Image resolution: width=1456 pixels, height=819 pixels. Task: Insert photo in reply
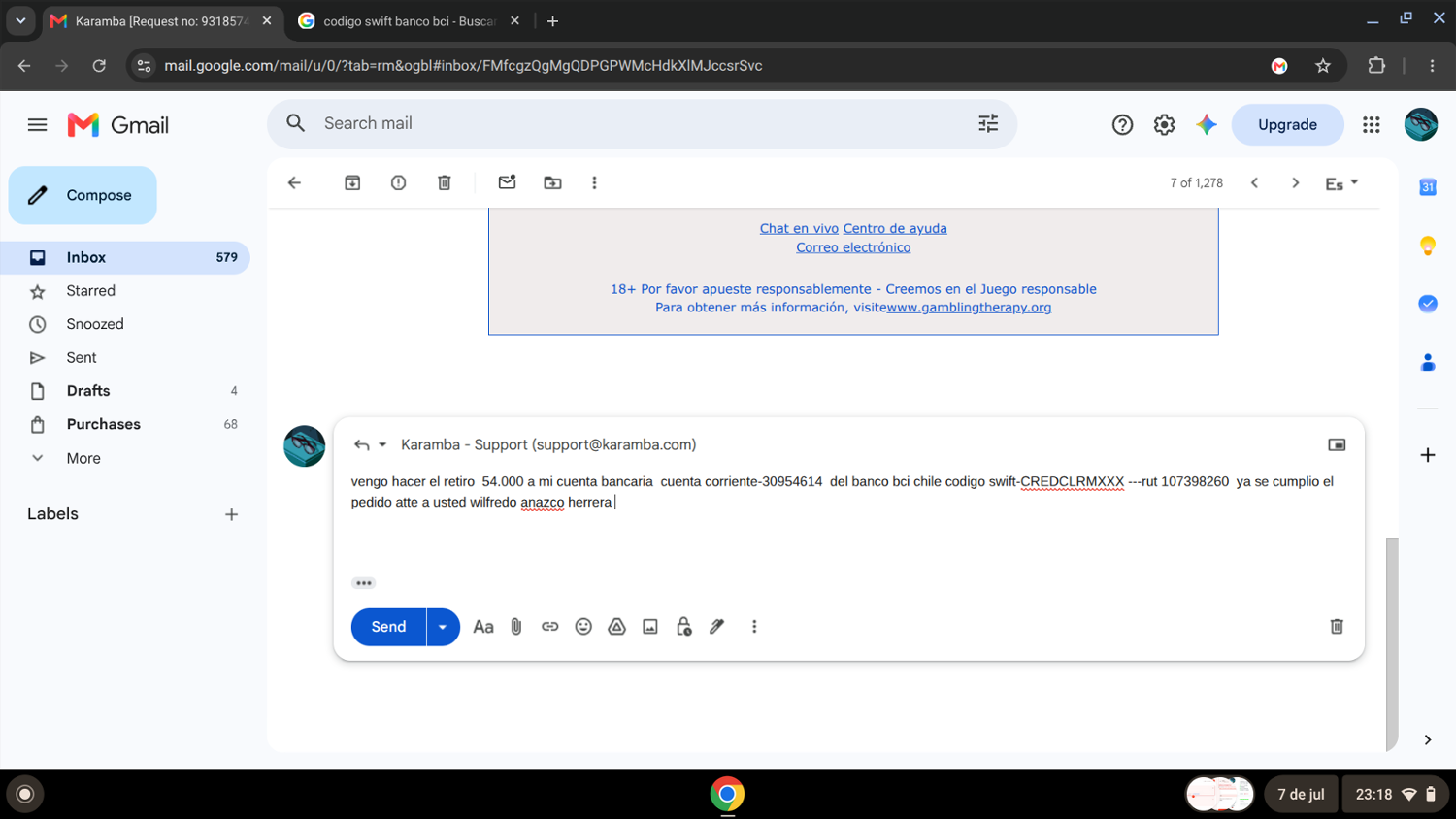tap(650, 627)
